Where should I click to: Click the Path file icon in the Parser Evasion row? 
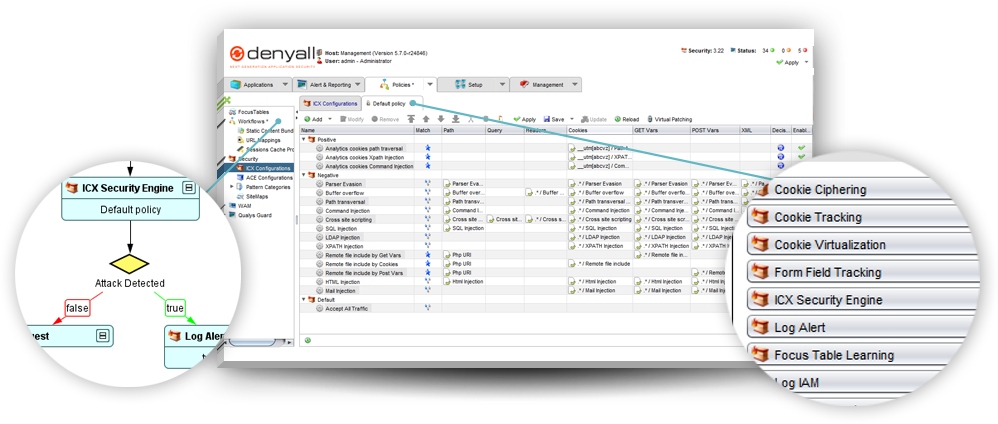pos(447,184)
